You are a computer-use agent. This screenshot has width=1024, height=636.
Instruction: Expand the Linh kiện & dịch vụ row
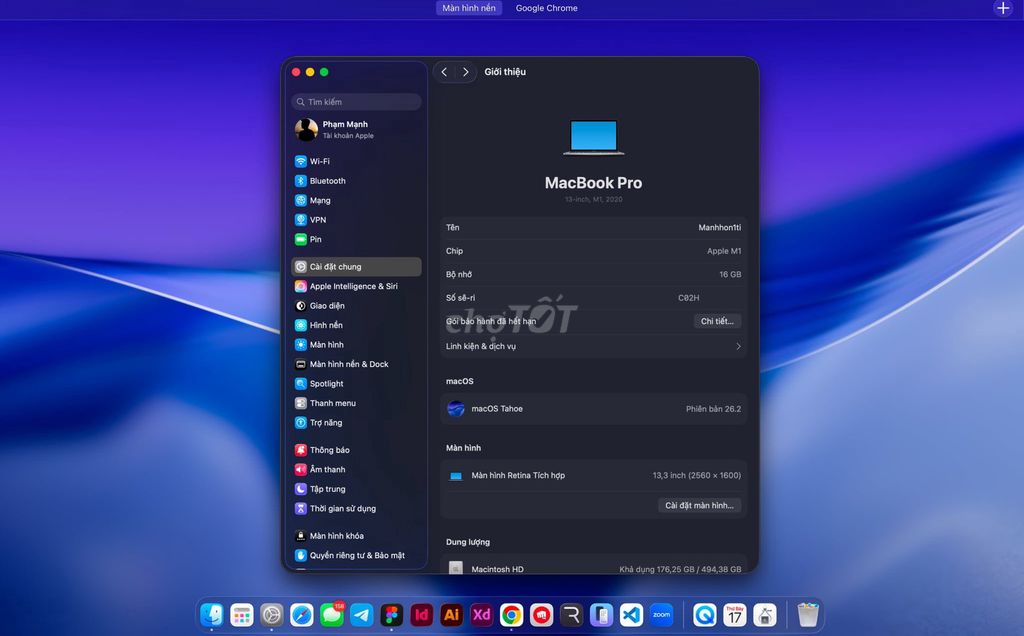point(593,345)
